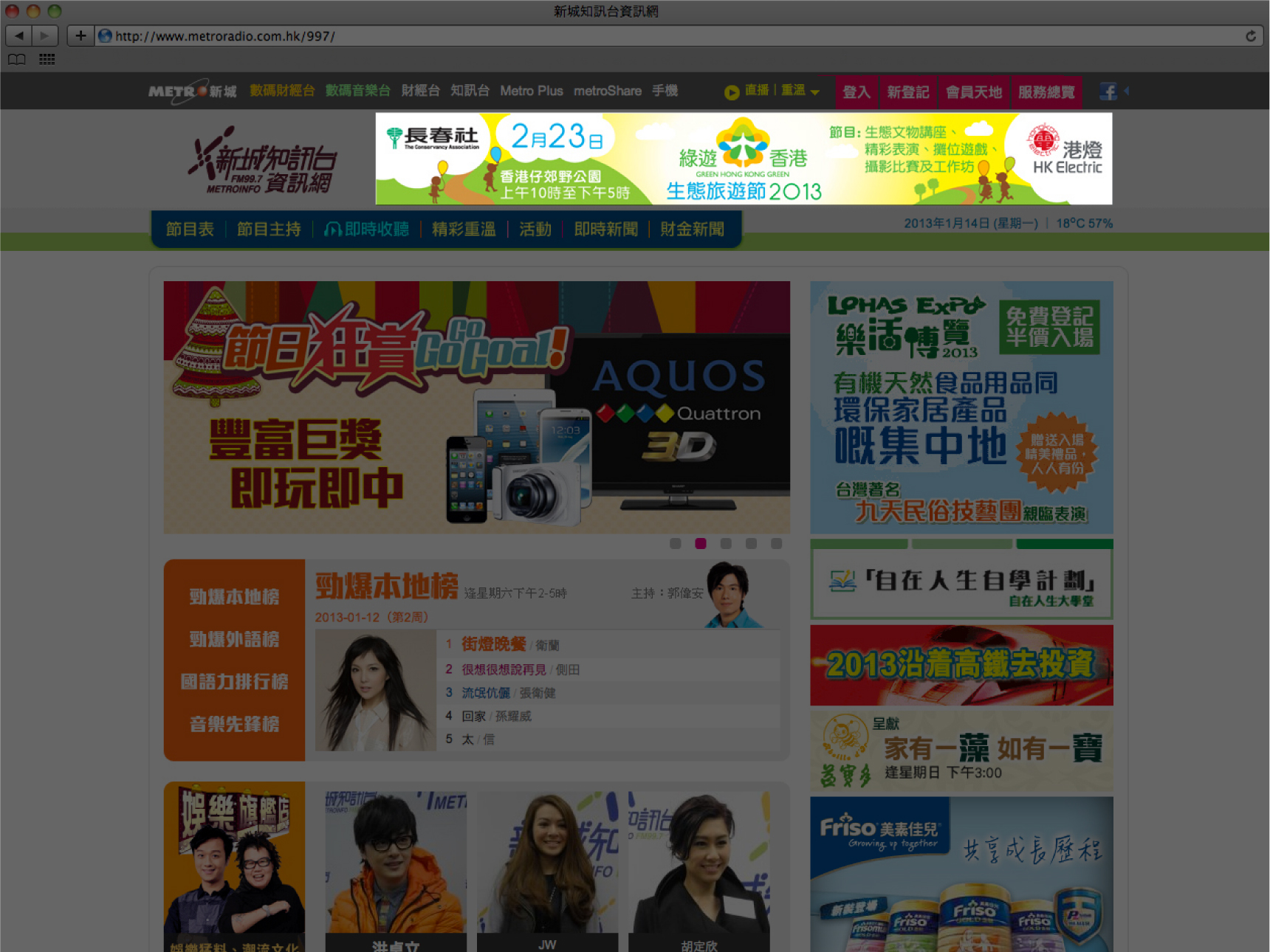Open the 長春社 生態旅遊節 2013 banner ad
Image resolution: width=1270 pixels, height=952 pixels.
click(x=744, y=159)
